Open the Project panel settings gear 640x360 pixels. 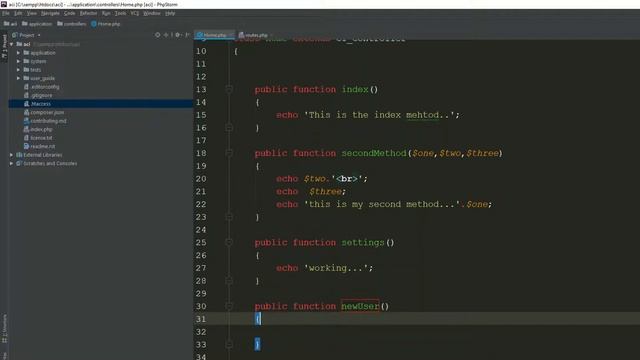pyautogui.click(x=178, y=35)
